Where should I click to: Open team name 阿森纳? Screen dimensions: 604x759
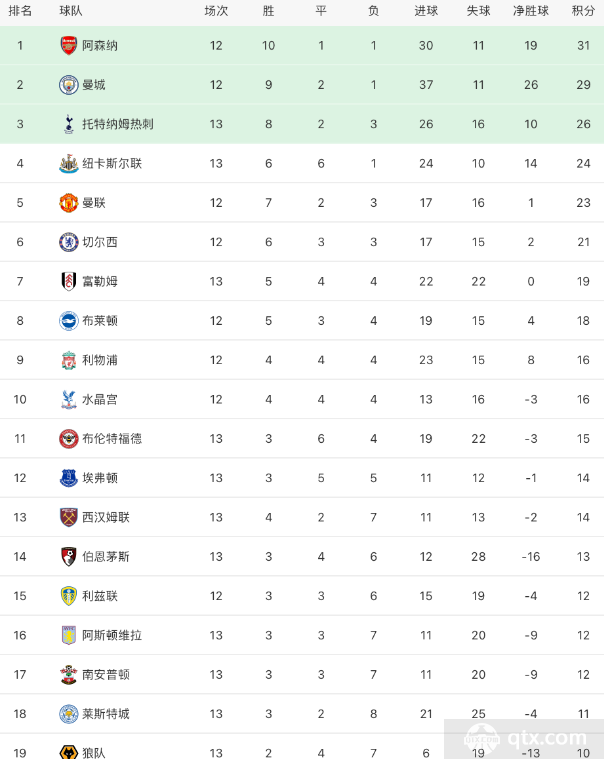tap(100, 46)
